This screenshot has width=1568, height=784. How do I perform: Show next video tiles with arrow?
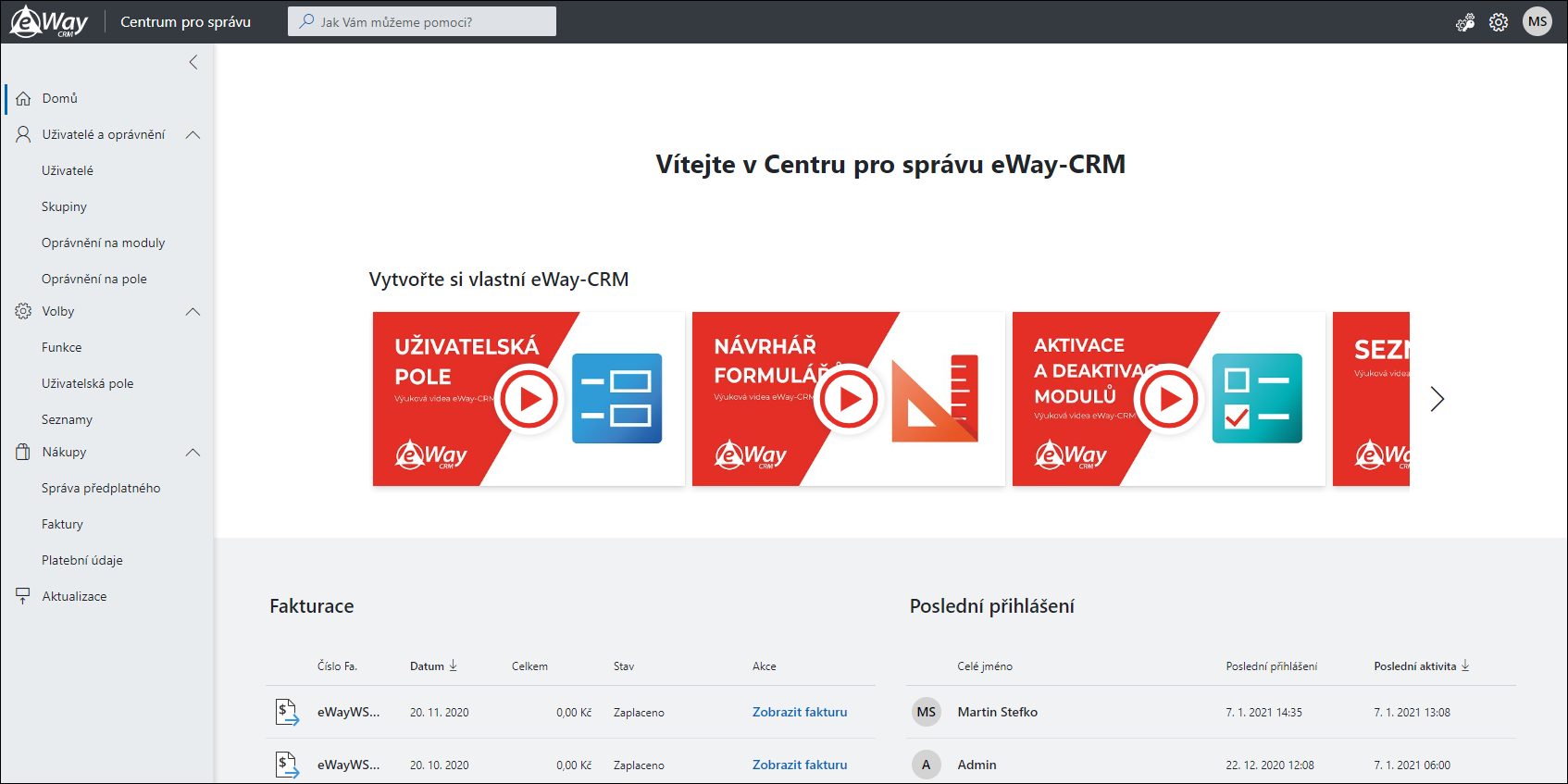click(1437, 399)
